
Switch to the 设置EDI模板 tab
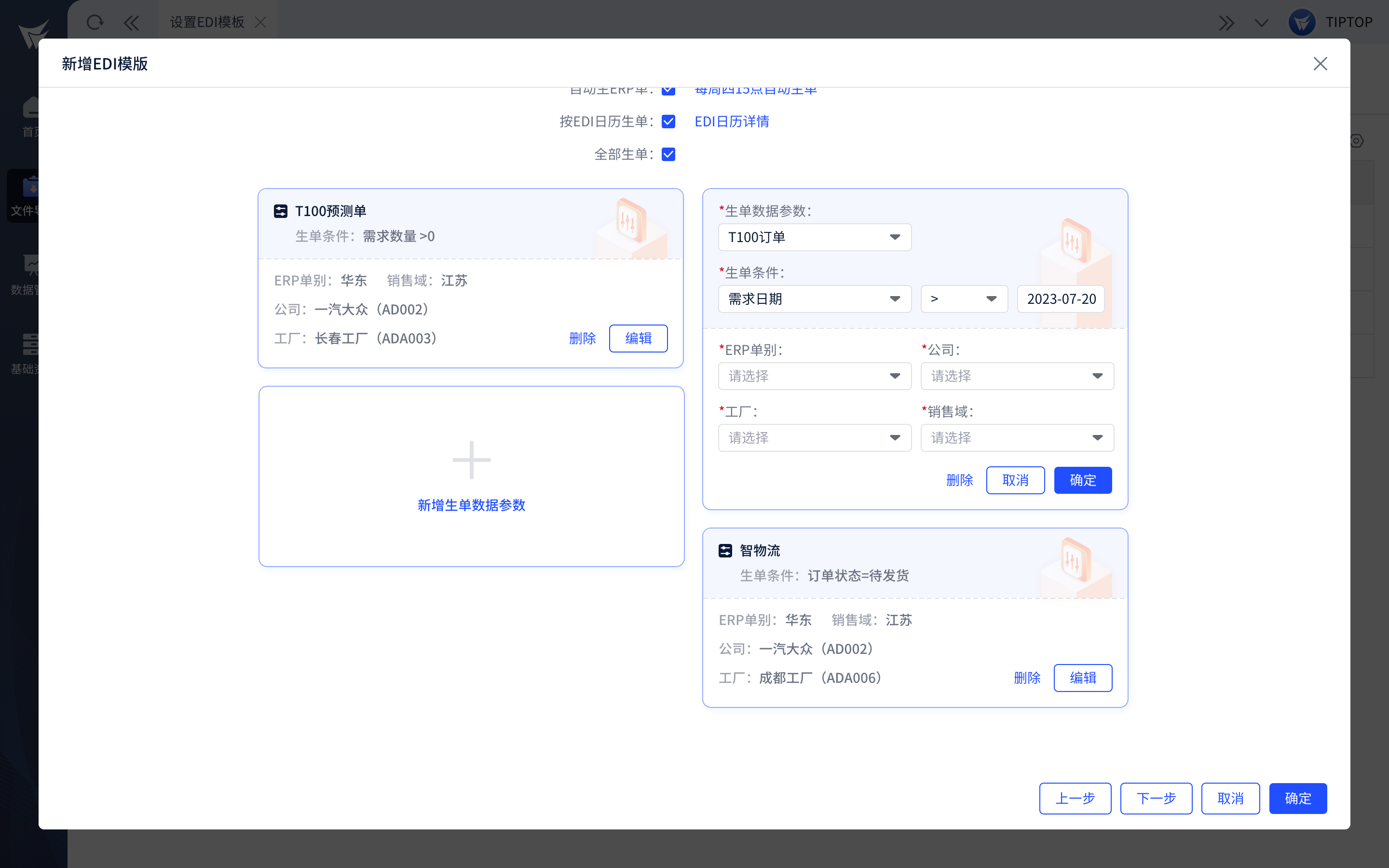point(207,22)
